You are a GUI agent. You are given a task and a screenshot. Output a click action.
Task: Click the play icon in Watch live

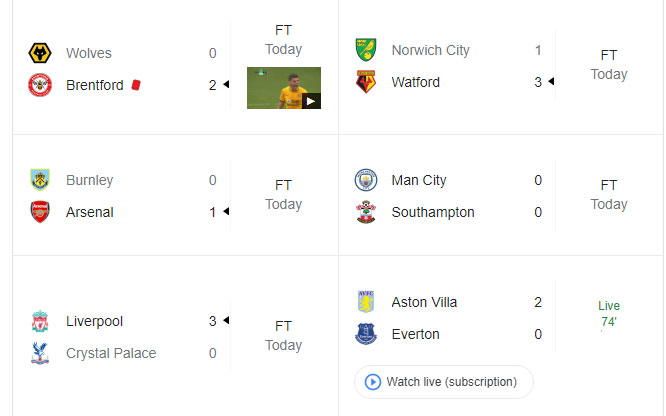tap(373, 382)
